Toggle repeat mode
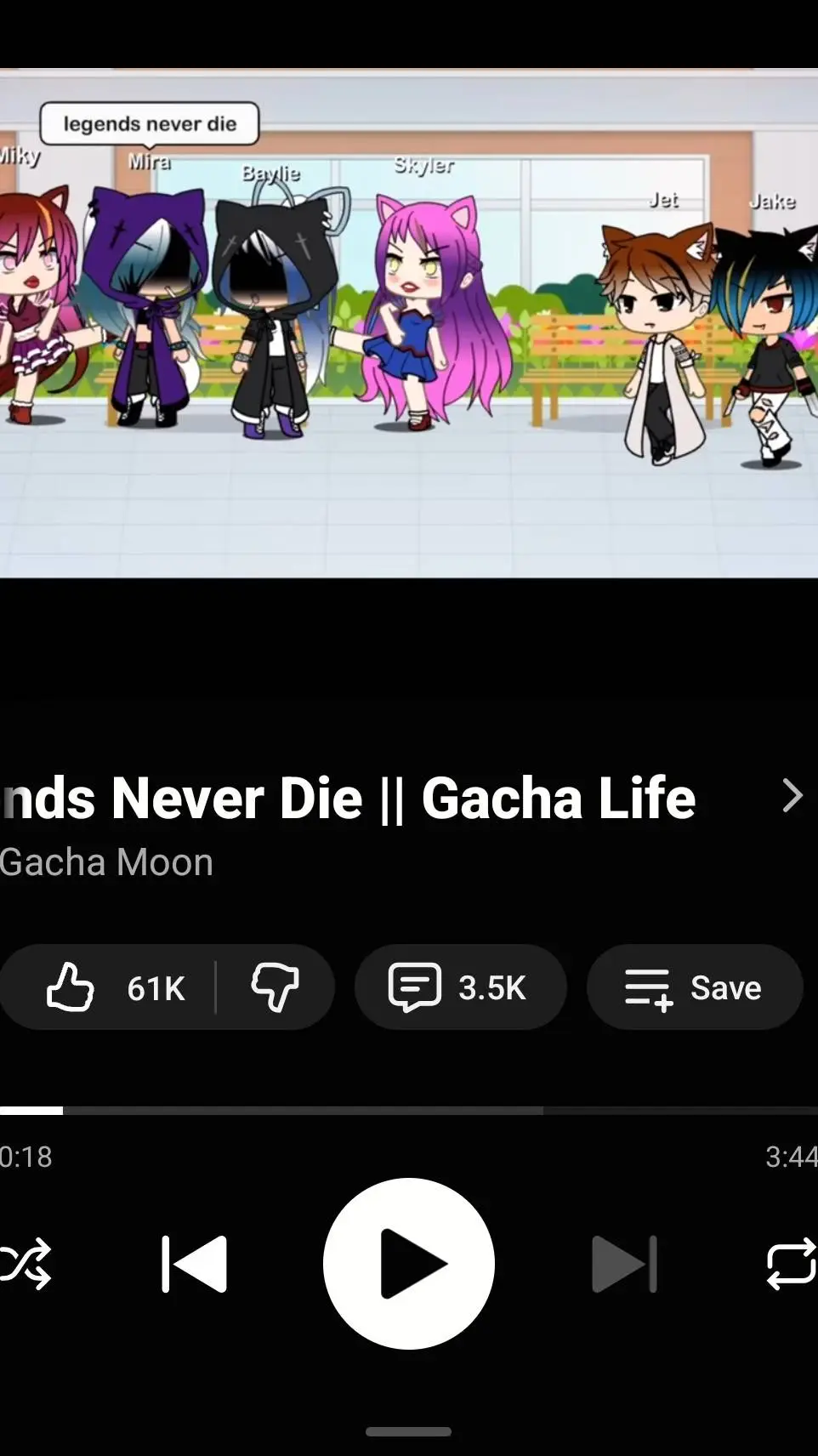This screenshot has width=818, height=1456. click(792, 1264)
